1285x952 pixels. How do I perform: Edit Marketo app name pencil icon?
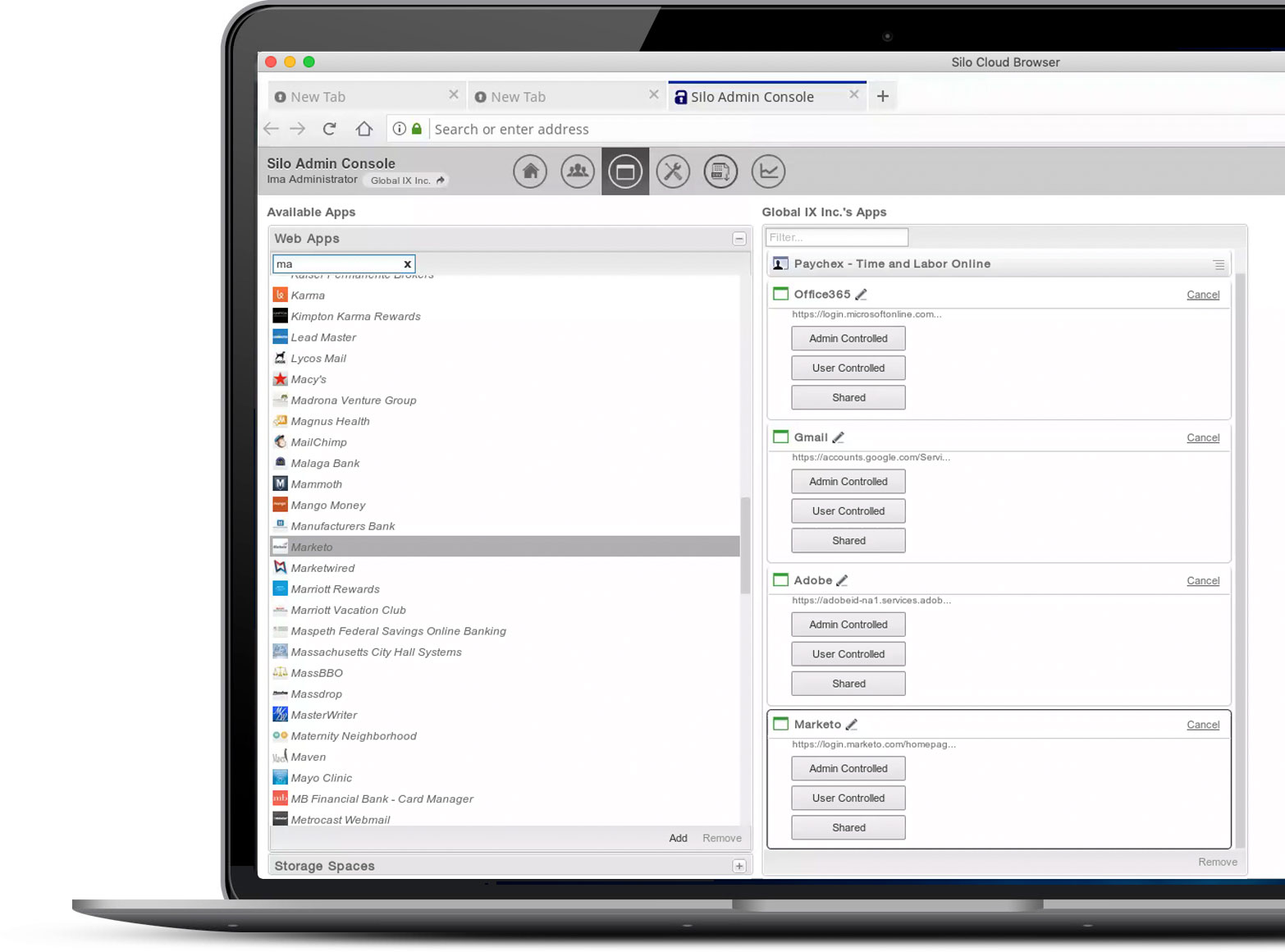(851, 725)
